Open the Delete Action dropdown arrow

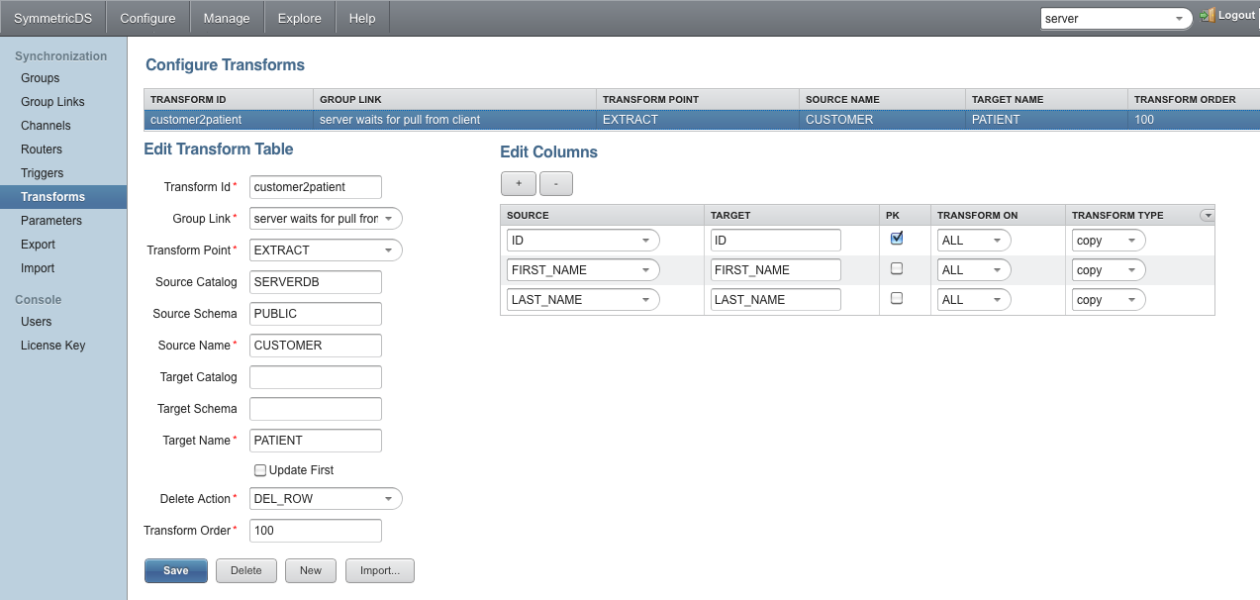pos(390,498)
